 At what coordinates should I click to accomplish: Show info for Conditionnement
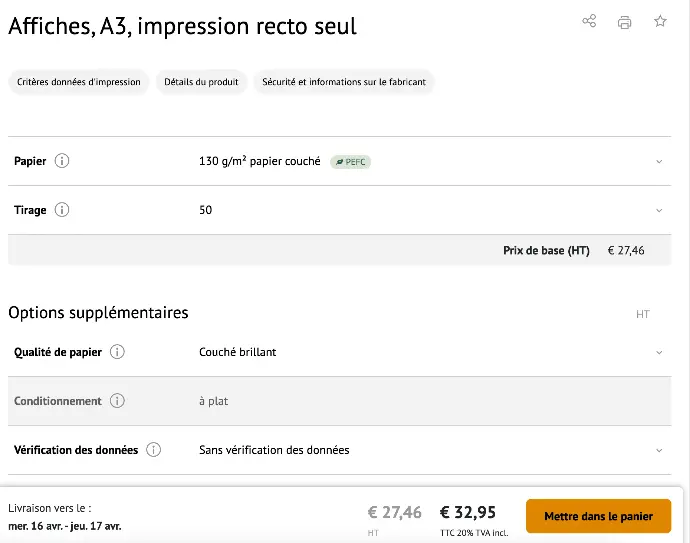pyautogui.click(x=117, y=401)
